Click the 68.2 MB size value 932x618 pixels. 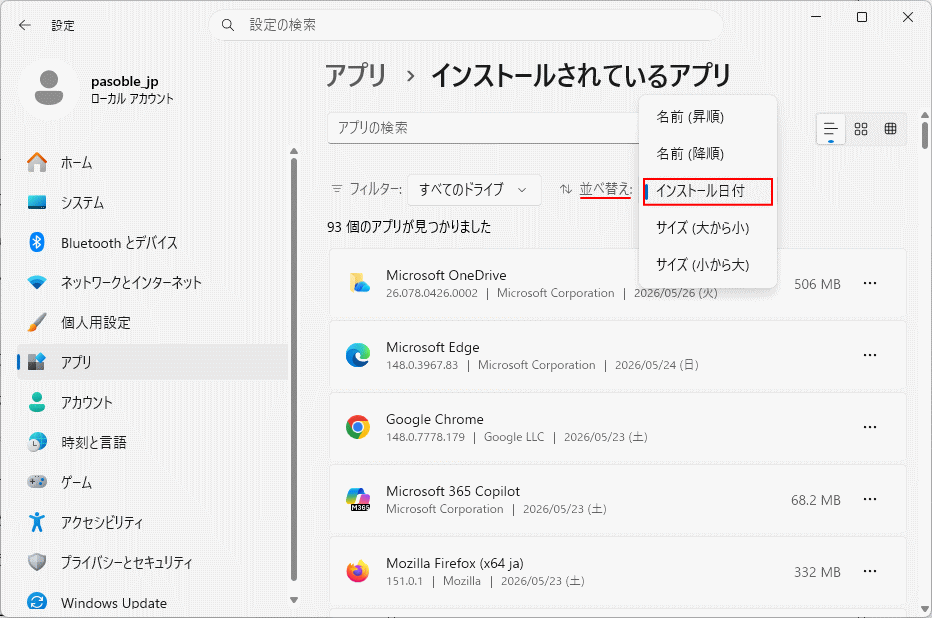click(816, 500)
